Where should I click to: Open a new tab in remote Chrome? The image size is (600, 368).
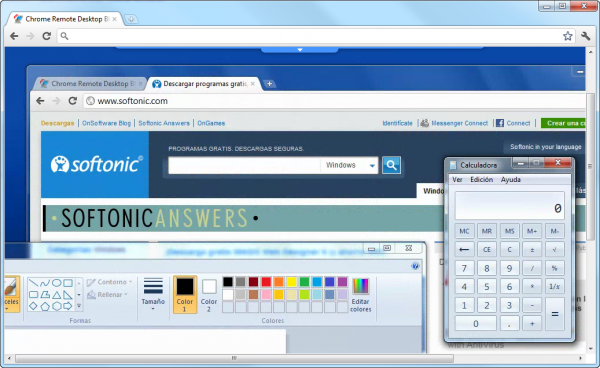click(x=269, y=83)
